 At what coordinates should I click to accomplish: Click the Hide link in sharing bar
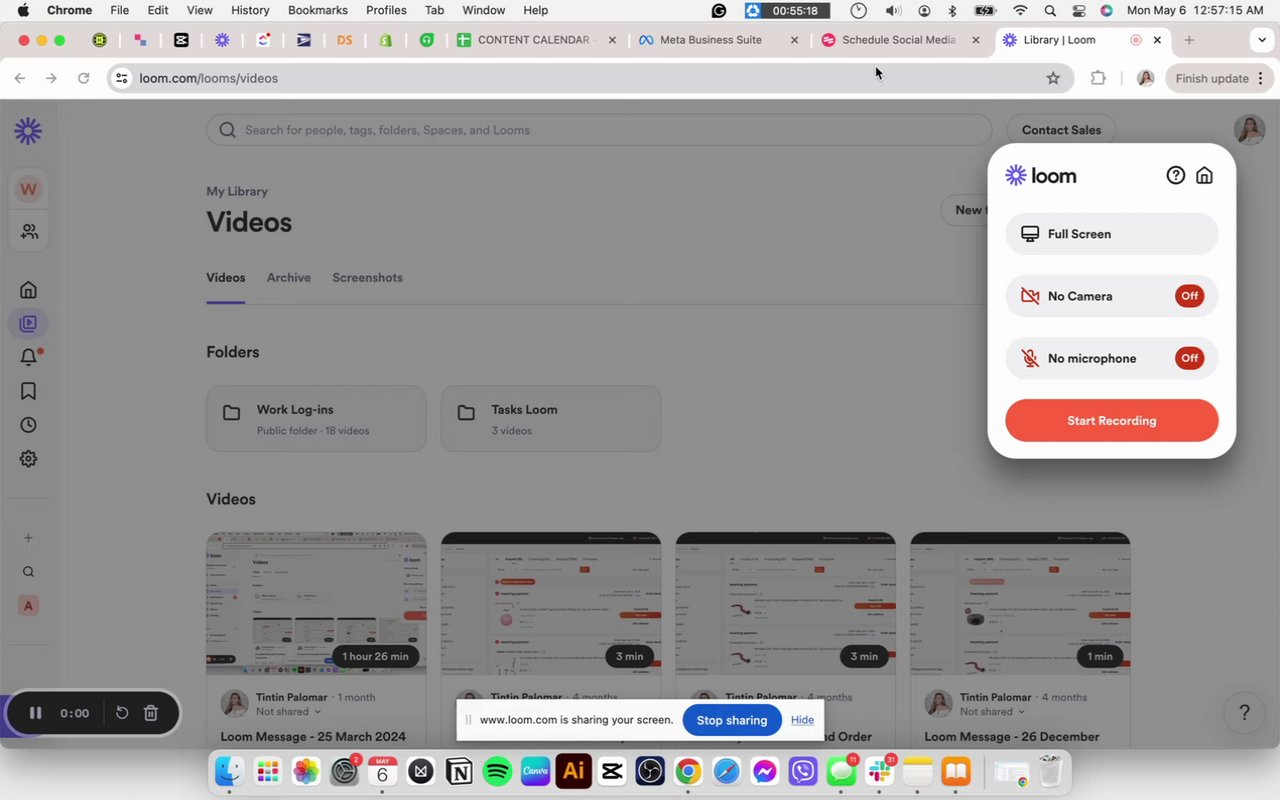802,720
